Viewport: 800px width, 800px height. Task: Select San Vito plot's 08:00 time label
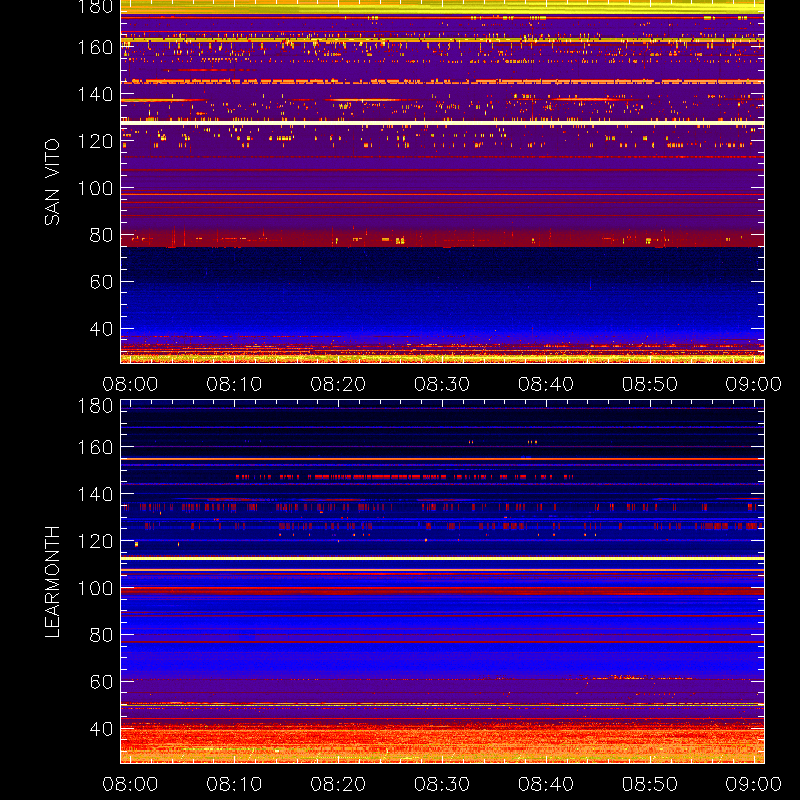tap(130, 384)
